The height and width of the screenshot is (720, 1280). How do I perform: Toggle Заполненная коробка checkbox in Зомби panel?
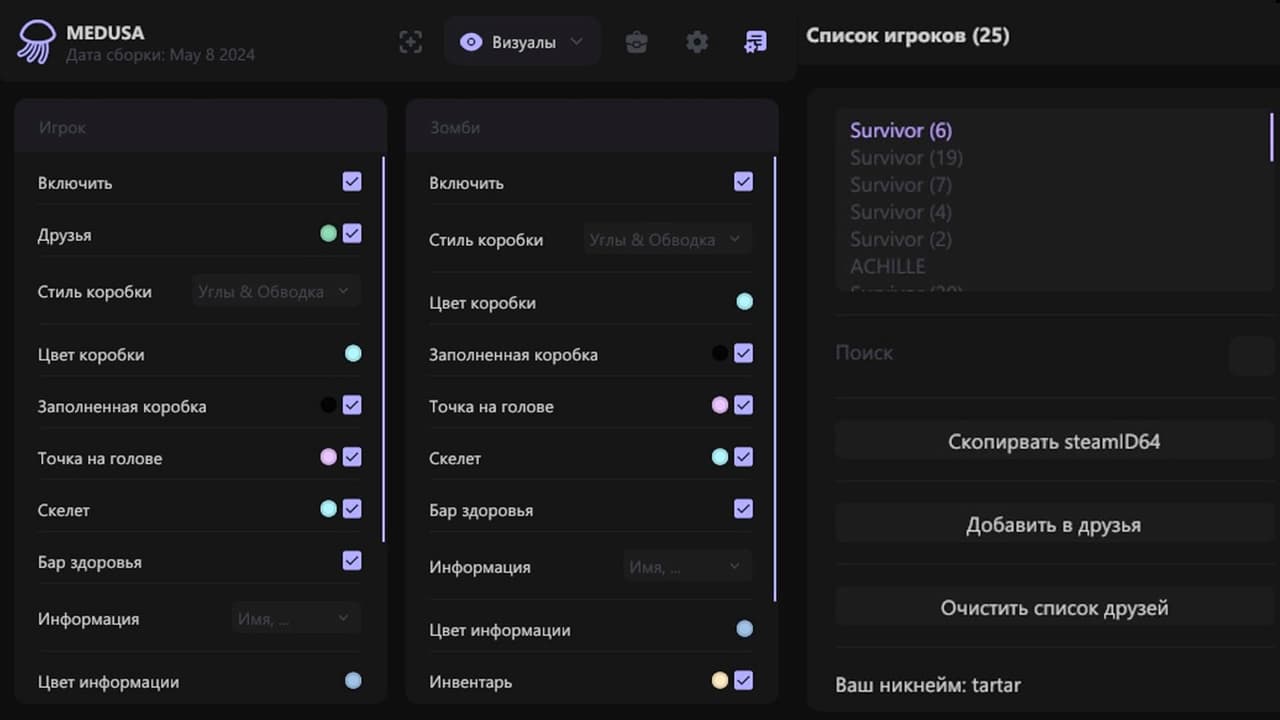click(x=743, y=353)
